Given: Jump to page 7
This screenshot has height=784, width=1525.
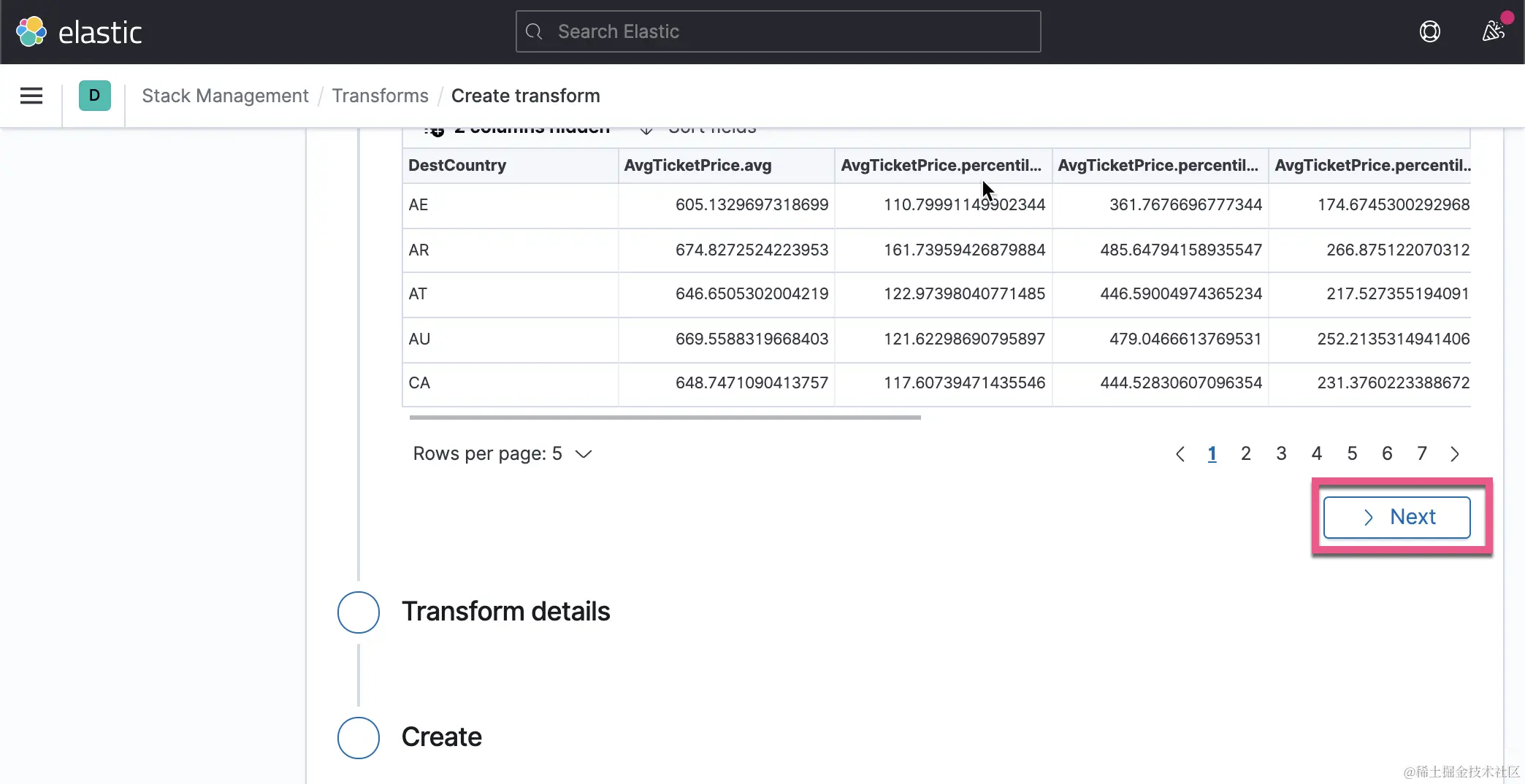Looking at the screenshot, I should (1421, 454).
